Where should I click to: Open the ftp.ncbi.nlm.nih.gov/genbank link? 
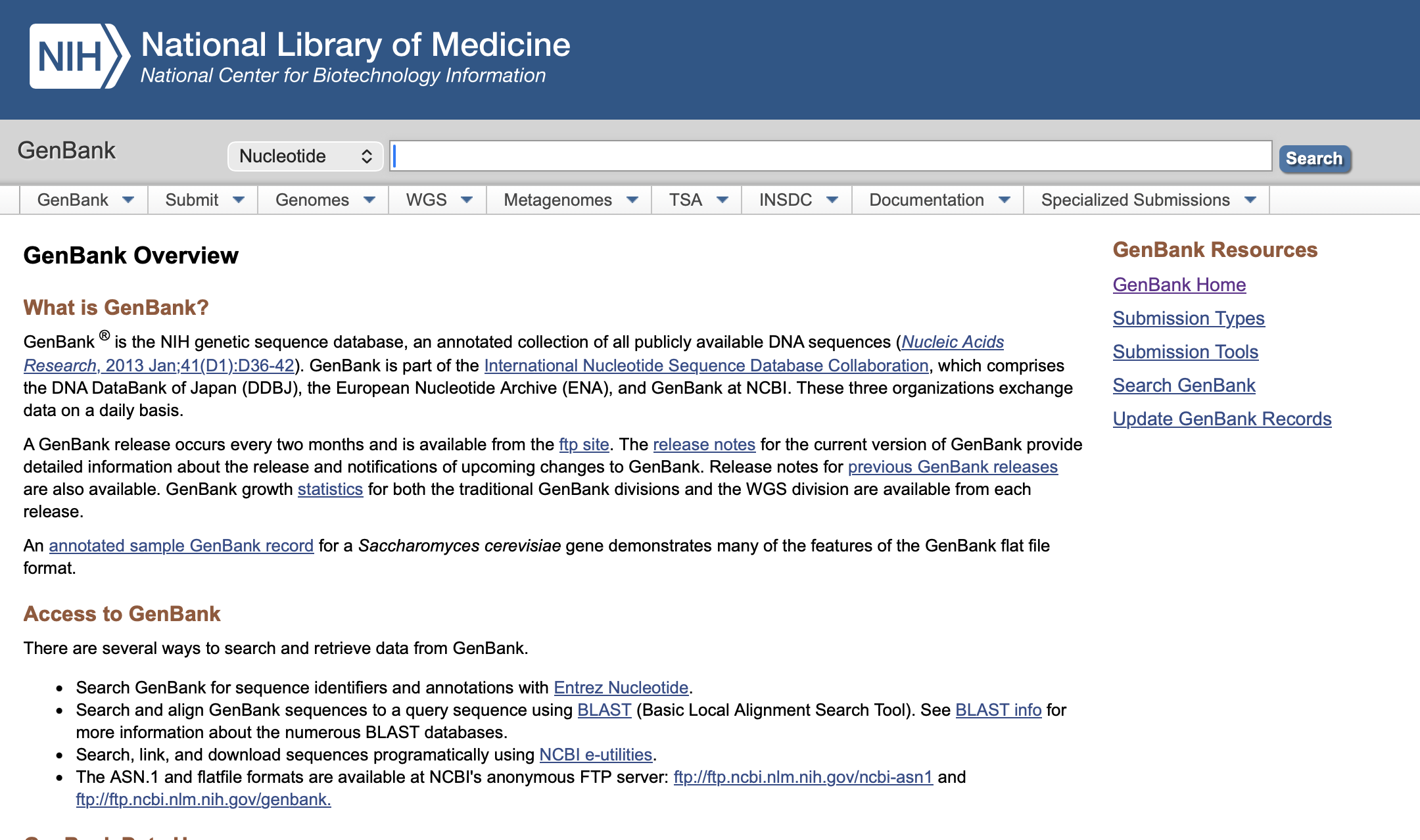(203, 799)
